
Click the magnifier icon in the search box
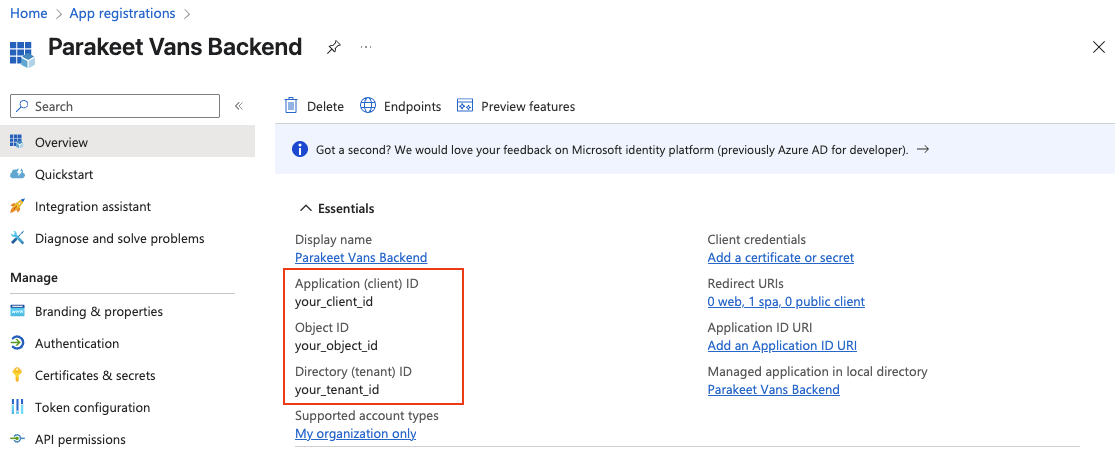(x=23, y=106)
